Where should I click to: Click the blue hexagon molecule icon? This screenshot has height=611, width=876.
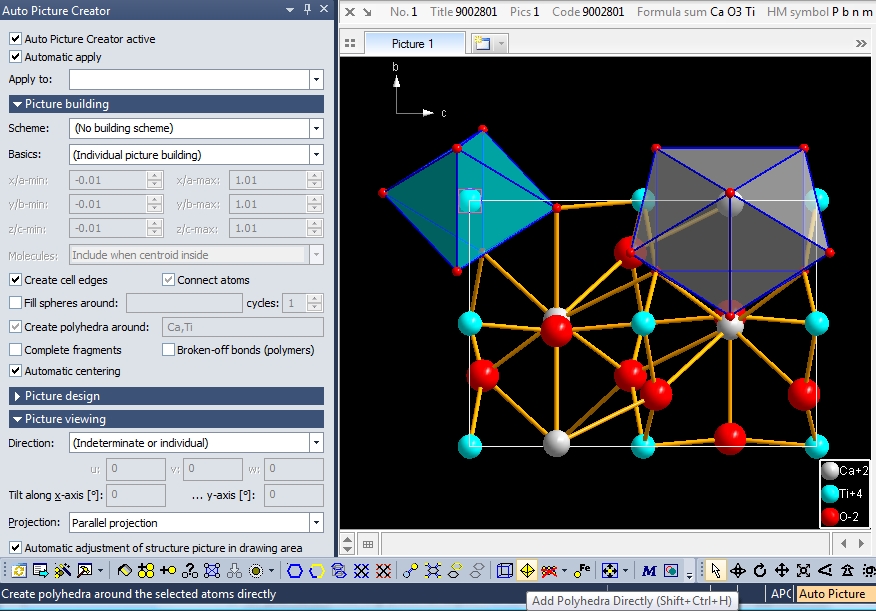295,571
